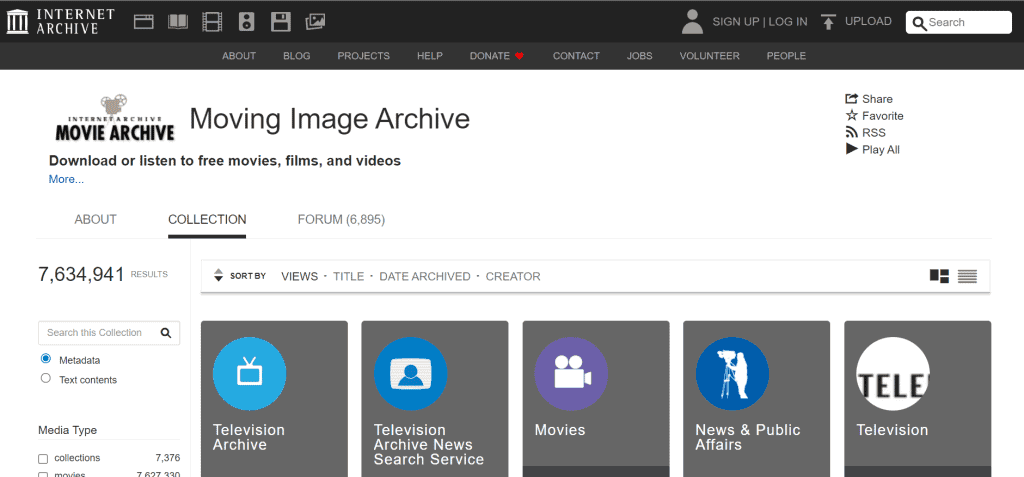Click the search magnifier in top bar
Screen dimensions: 1024x477
(x=920, y=24)
